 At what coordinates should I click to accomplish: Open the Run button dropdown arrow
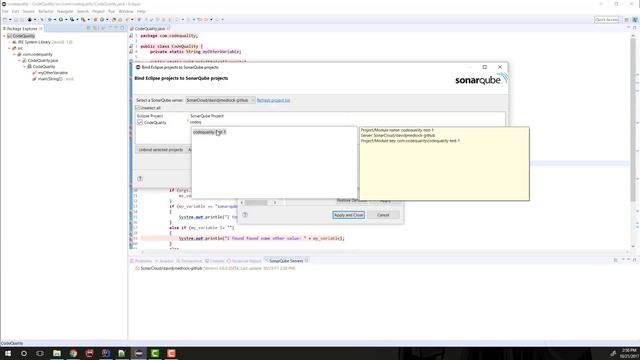coord(66,20)
